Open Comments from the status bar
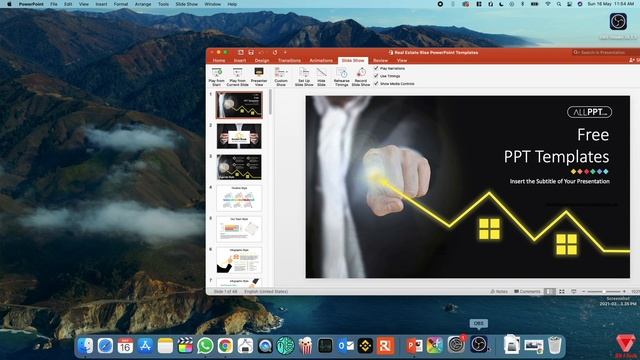The image size is (640, 360). 527,291
